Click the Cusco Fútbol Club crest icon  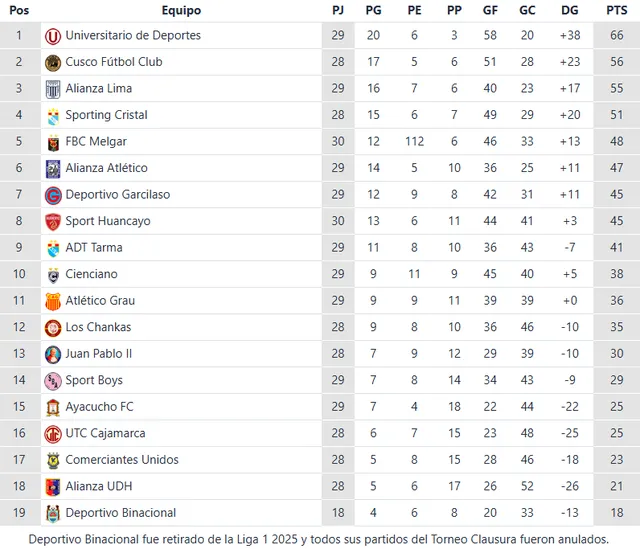click(53, 62)
